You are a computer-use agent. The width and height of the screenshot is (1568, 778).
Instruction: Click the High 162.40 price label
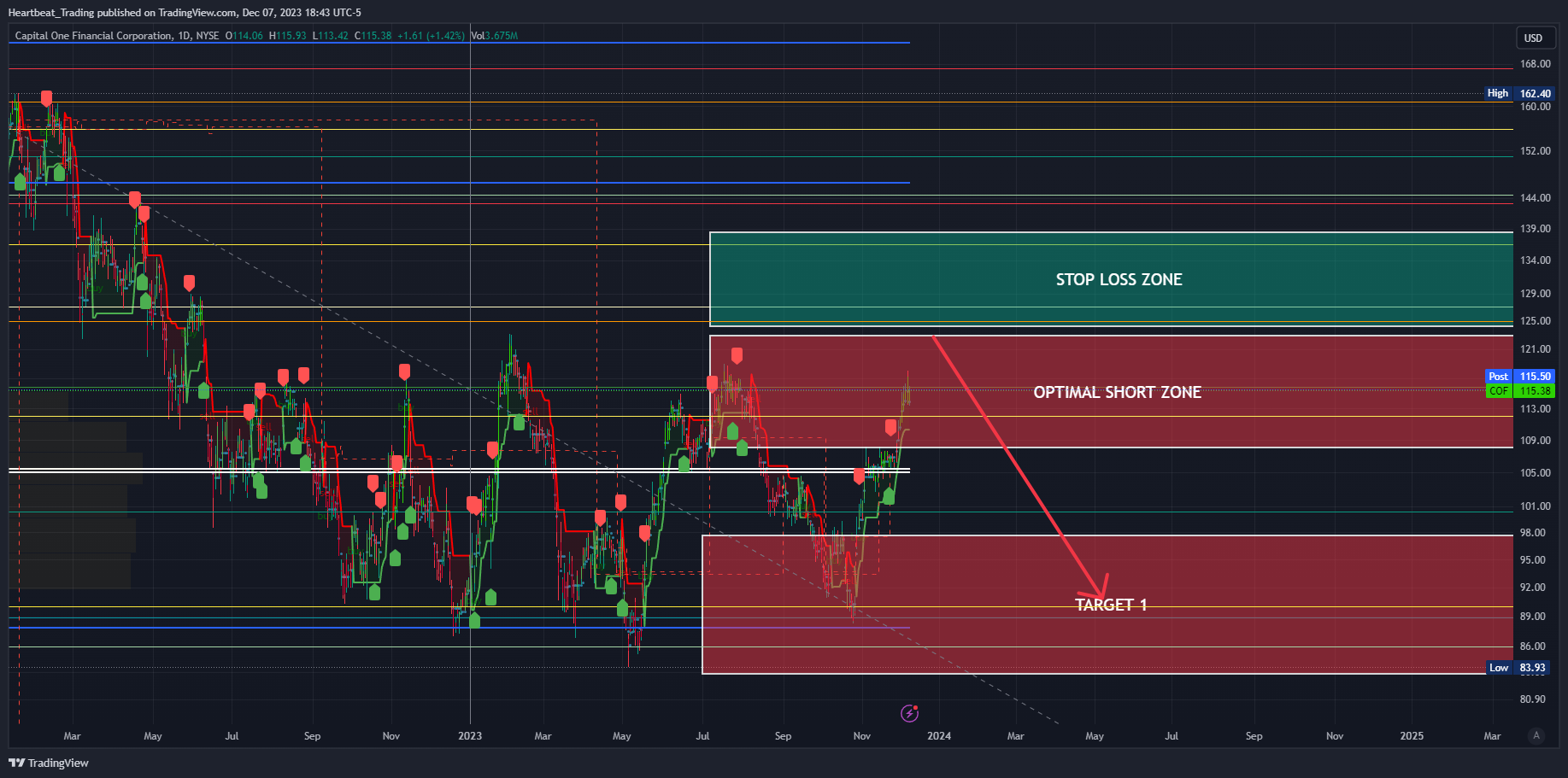pos(1520,93)
